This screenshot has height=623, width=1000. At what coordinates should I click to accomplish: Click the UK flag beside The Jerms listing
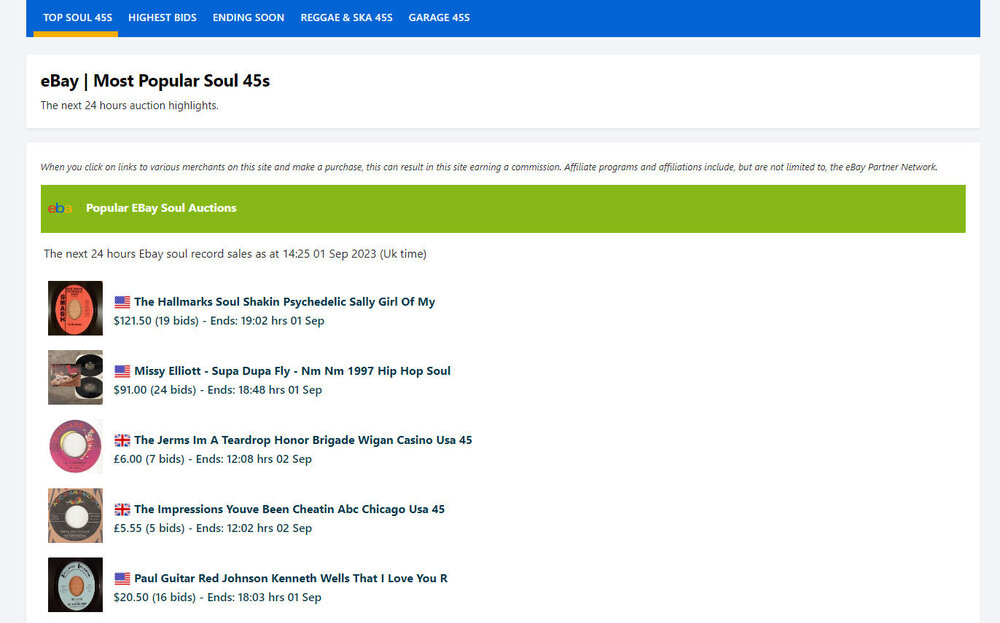(x=122, y=440)
